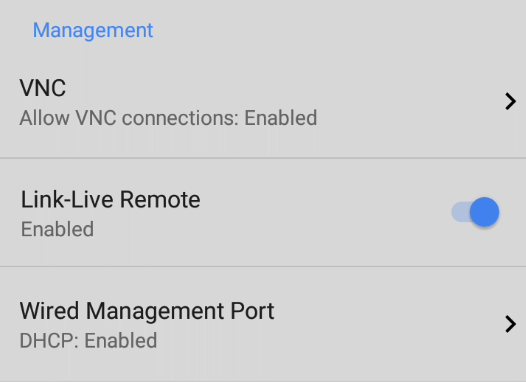This screenshot has height=382, width=526.
Task: Expand Wired Management Port via right arrow
Action: [510, 324]
